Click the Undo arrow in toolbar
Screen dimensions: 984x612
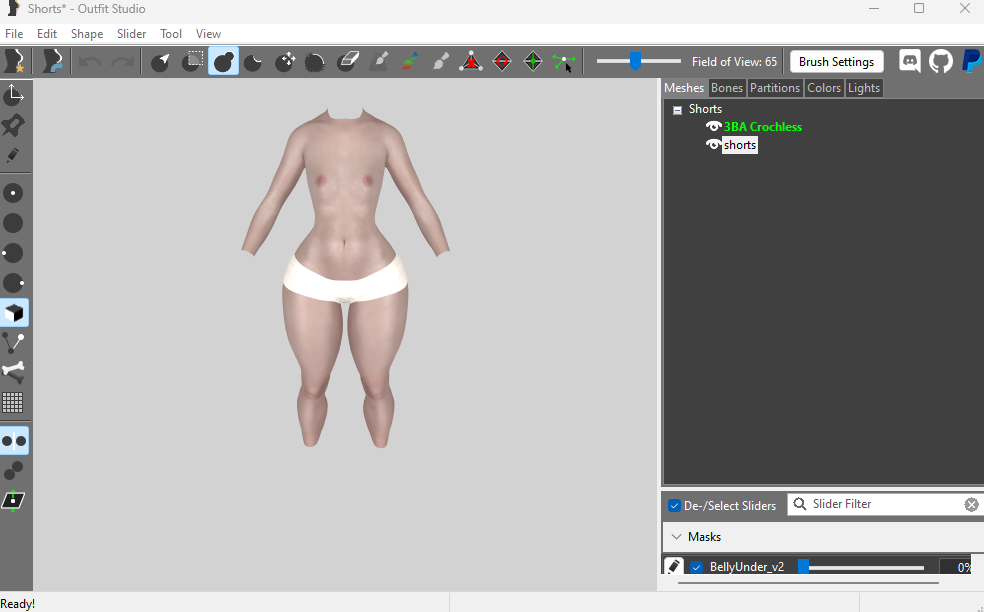(x=91, y=62)
